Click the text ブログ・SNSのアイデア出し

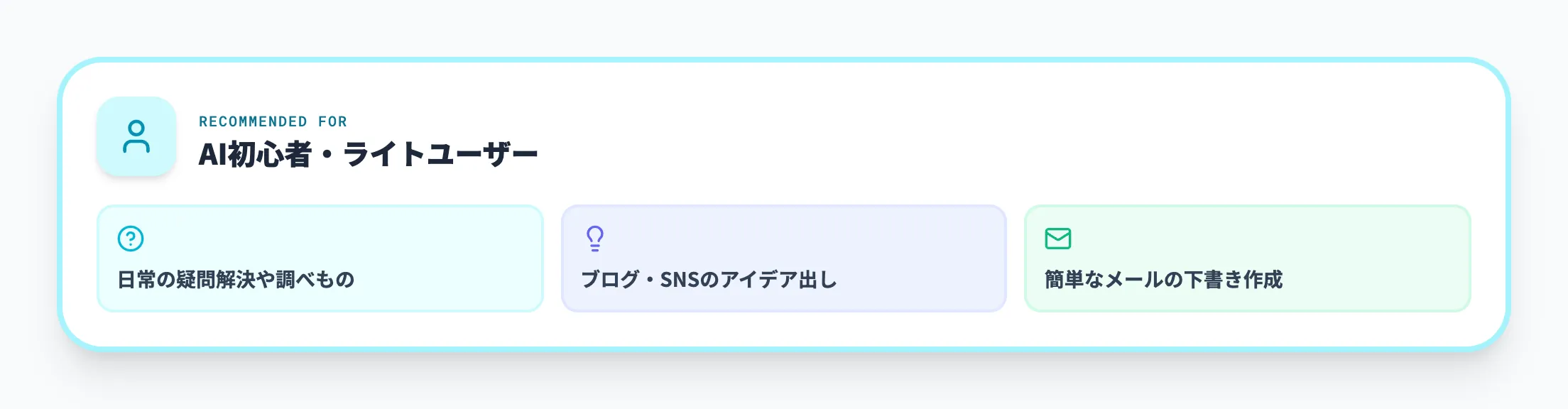[x=708, y=278]
